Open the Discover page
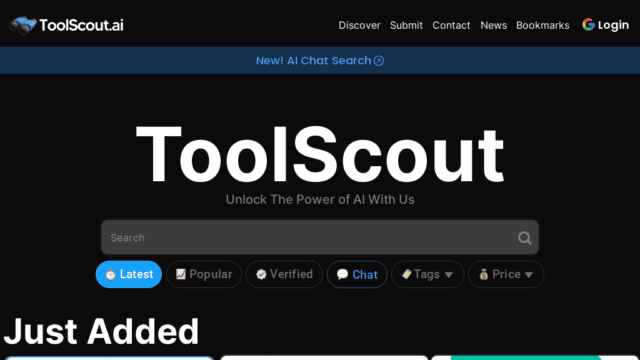 point(359,25)
